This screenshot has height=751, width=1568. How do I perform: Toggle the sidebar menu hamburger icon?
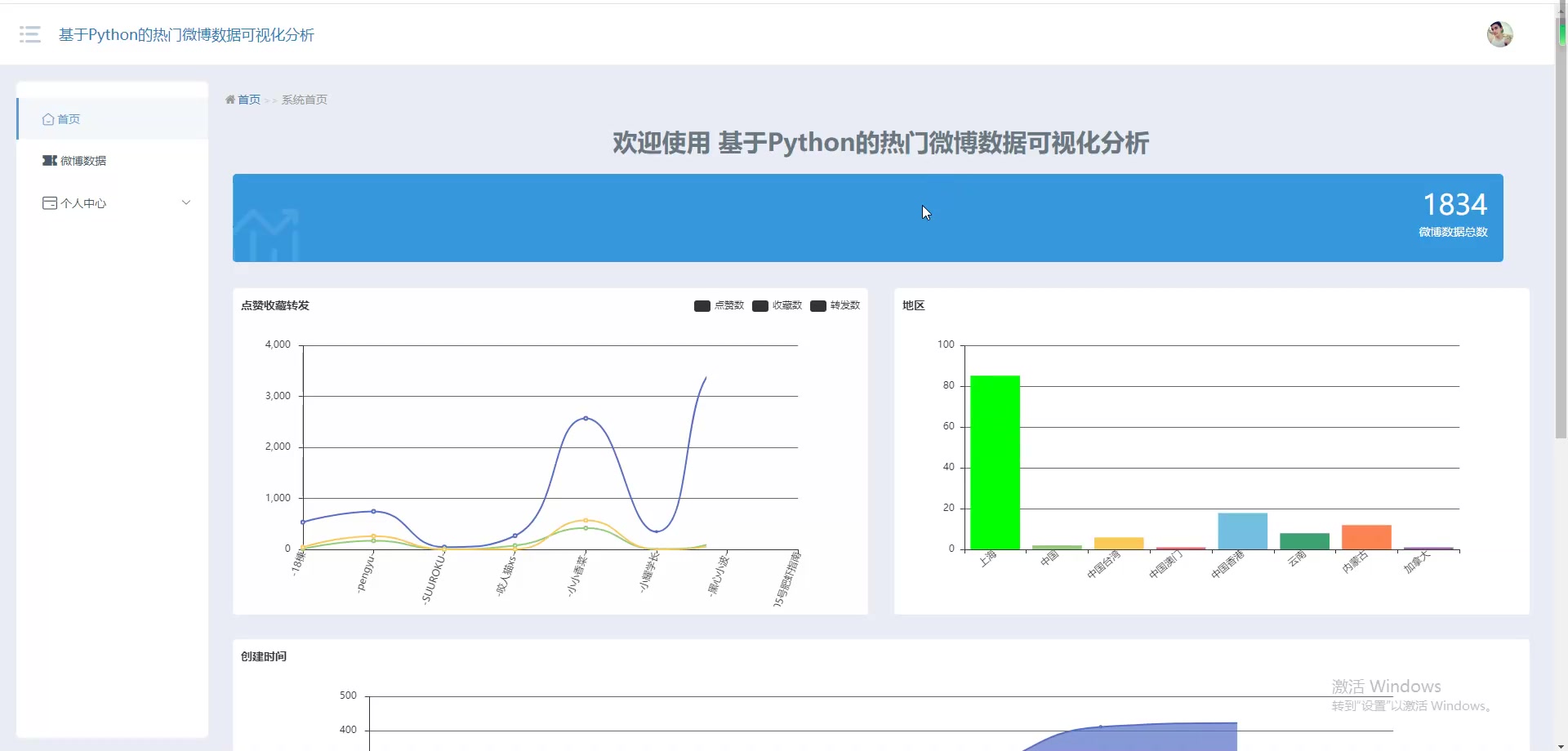(30, 34)
